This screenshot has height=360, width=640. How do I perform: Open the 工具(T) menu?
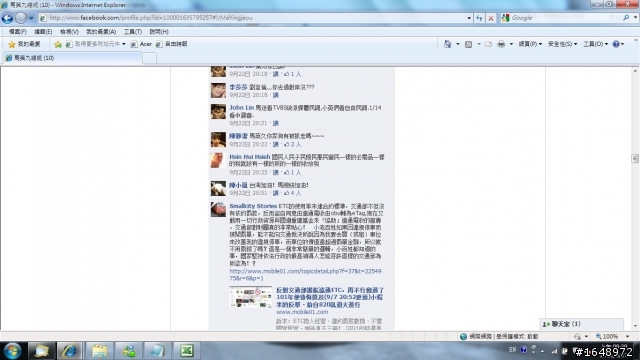(133, 32)
